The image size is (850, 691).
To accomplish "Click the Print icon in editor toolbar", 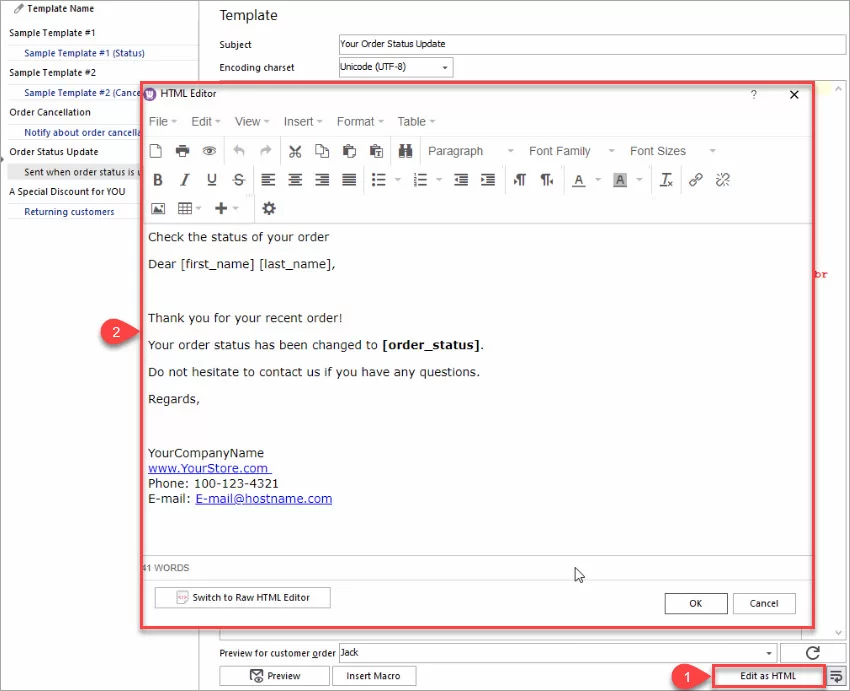I will pyautogui.click(x=182, y=151).
